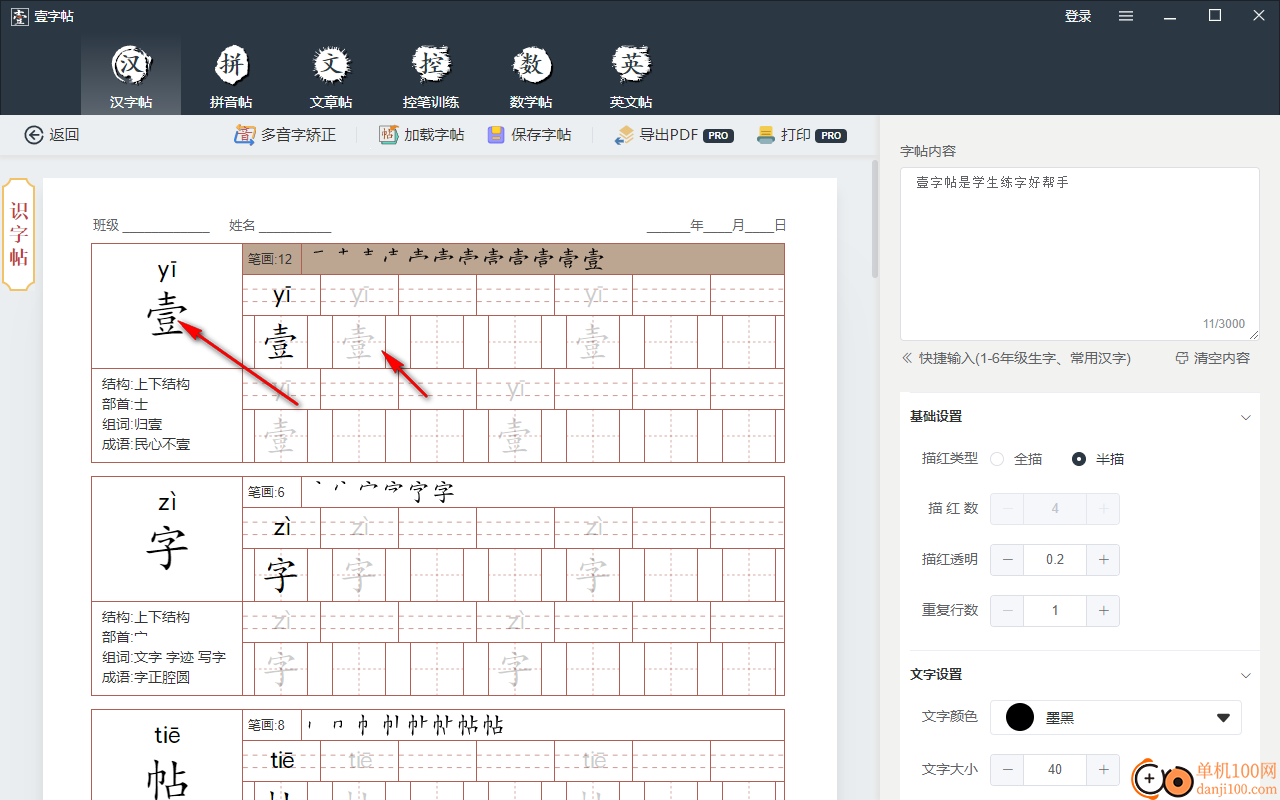Click the 壹字帖 app logo icon
The image size is (1280, 800).
coord(19,17)
